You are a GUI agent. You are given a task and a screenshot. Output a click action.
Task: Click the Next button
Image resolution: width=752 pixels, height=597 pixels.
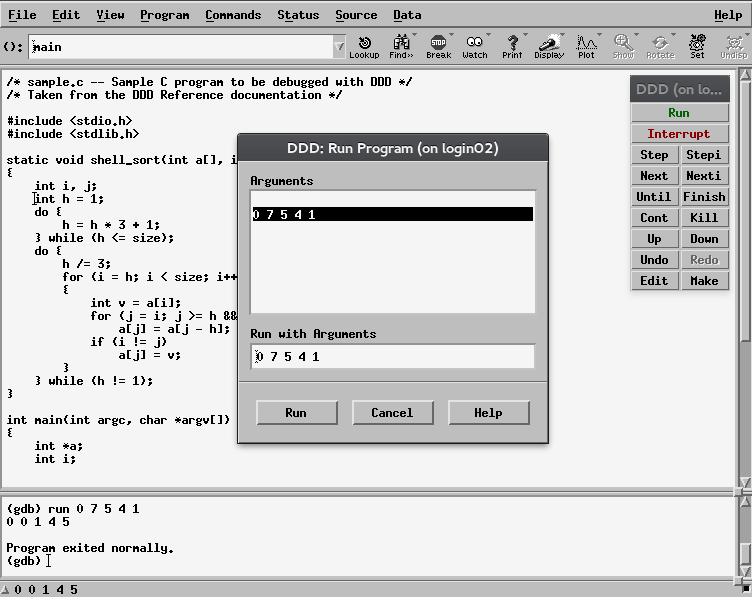tap(654, 176)
